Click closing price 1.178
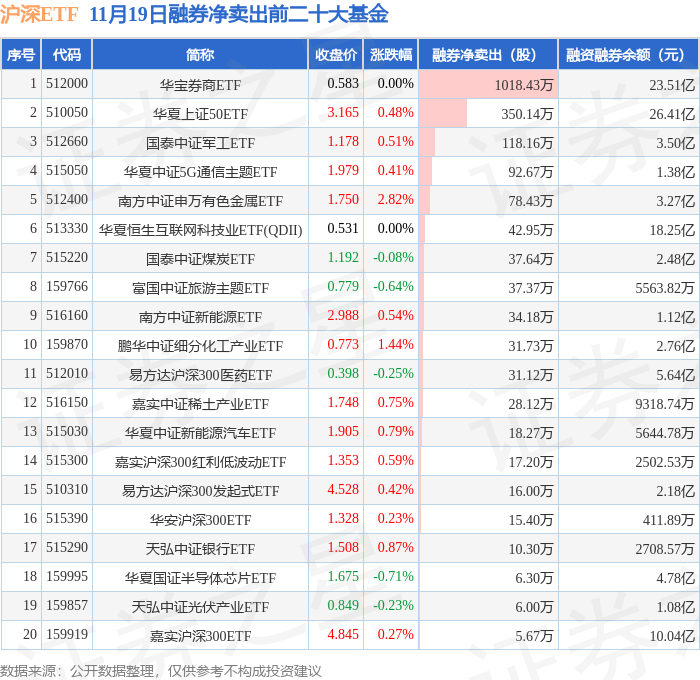 pyautogui.click(x=343, y=142)
